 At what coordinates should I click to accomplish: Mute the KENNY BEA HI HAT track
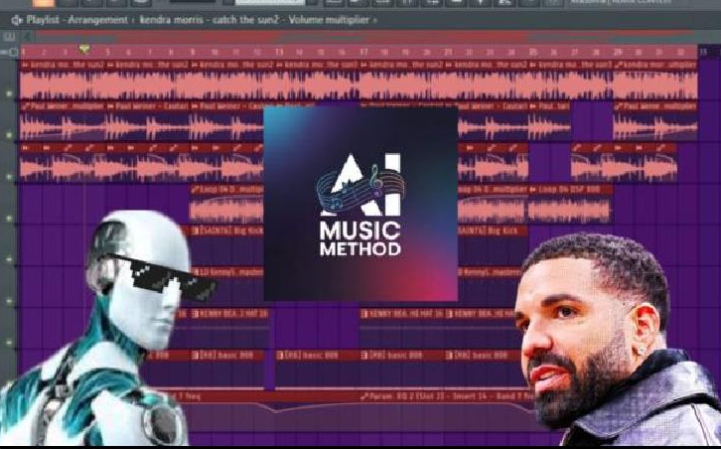click(x=9, y=342)
